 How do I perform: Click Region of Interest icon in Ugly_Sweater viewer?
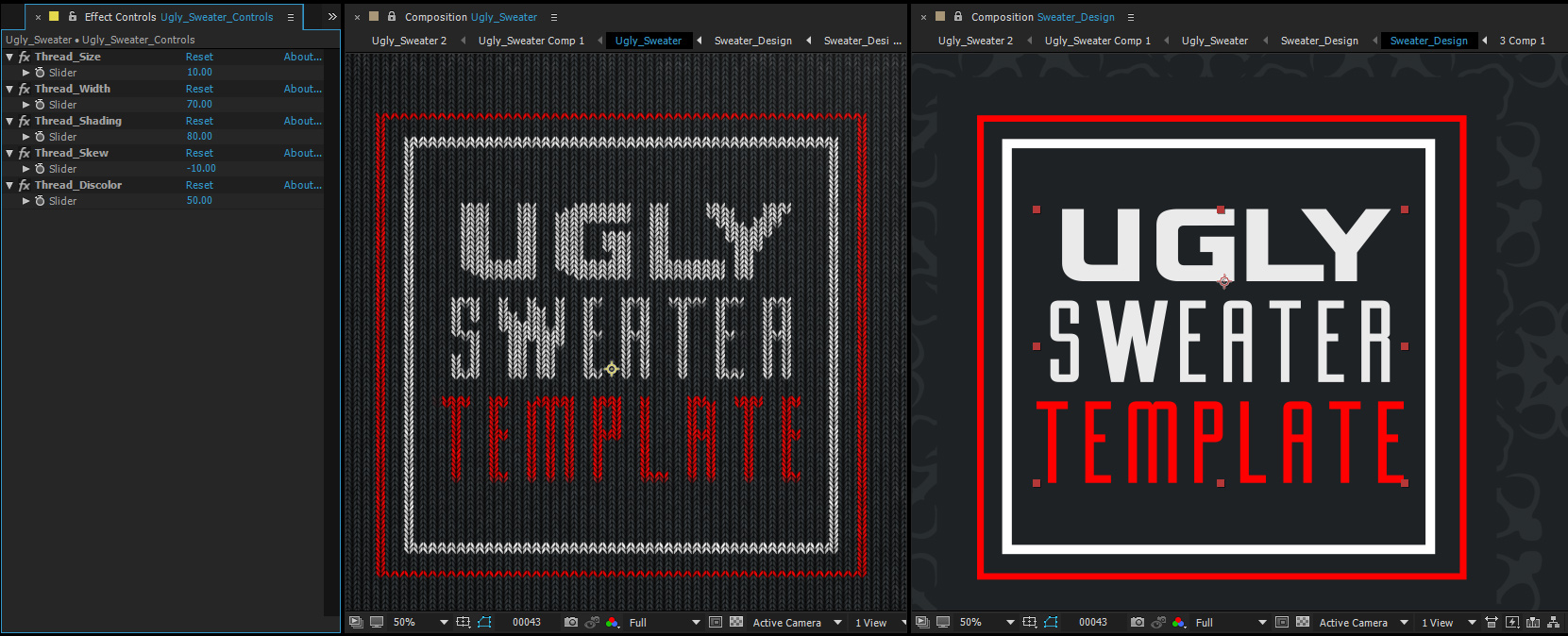point(716,623)
